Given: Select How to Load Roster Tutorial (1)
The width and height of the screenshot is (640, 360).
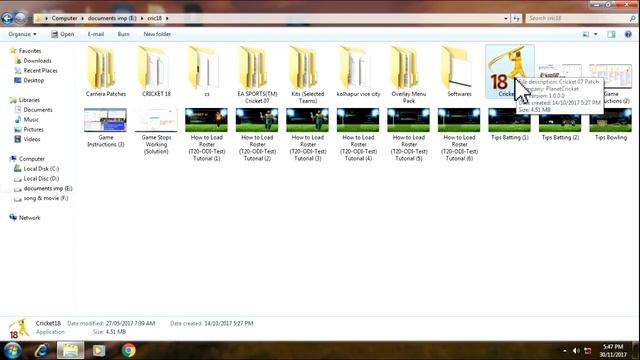Looking at the screenshot, I should [207, 135].
